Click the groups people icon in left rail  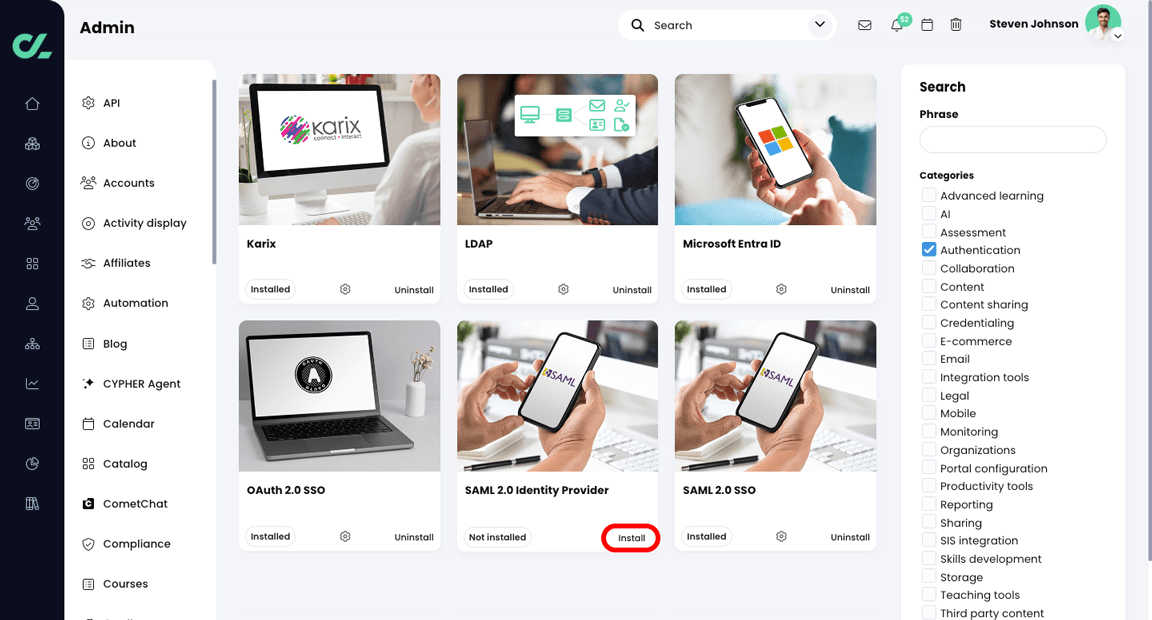[x=32, y=223]
